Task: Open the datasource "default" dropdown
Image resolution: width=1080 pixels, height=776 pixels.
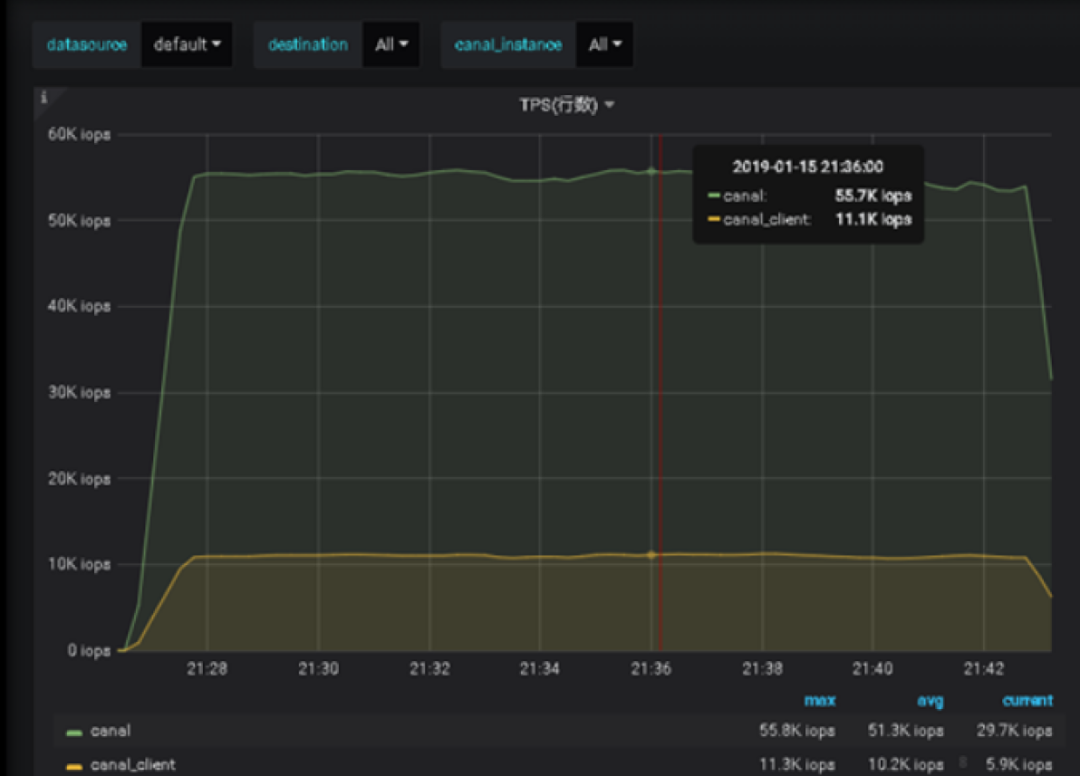Action: coord(186,45)
